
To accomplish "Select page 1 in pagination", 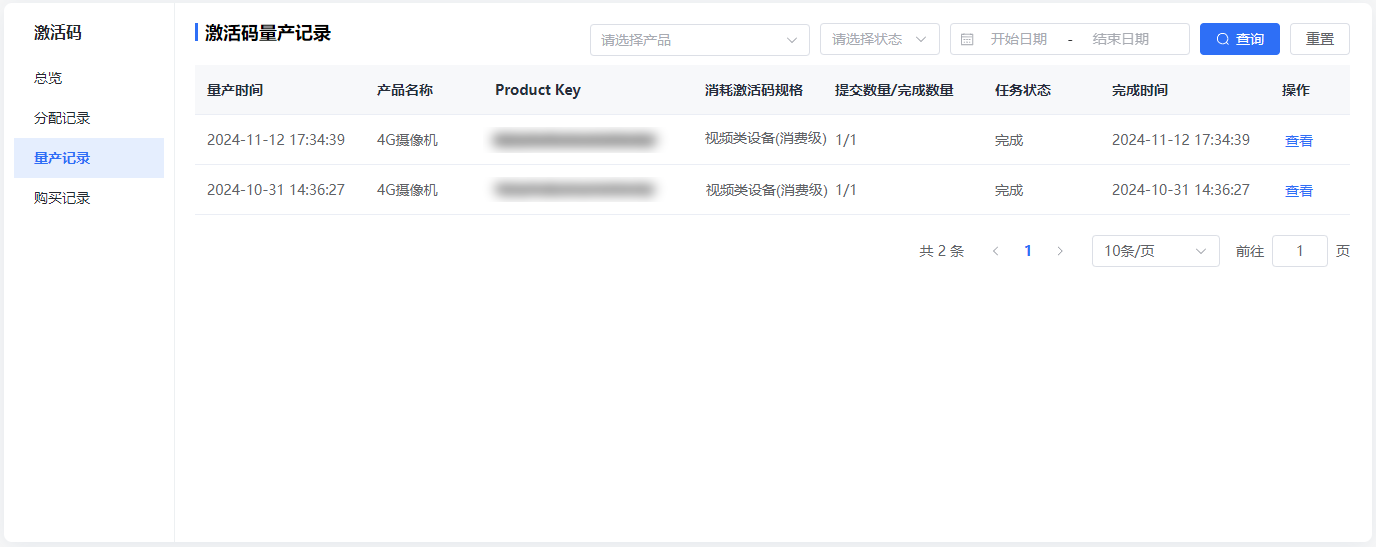I will click(x=1028, y=251).
